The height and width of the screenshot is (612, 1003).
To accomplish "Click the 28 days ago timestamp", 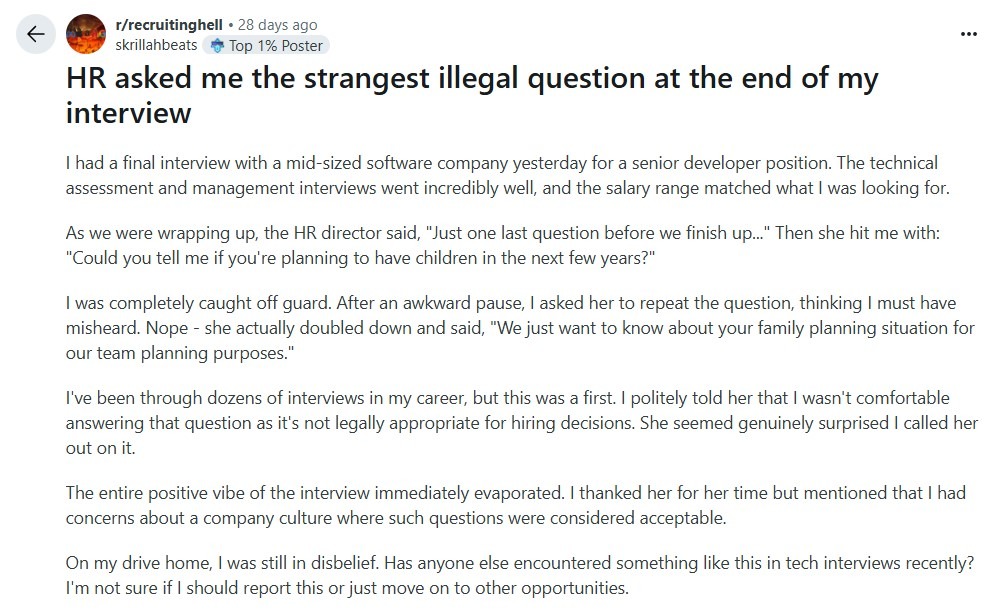I will [x=278, y=25].
